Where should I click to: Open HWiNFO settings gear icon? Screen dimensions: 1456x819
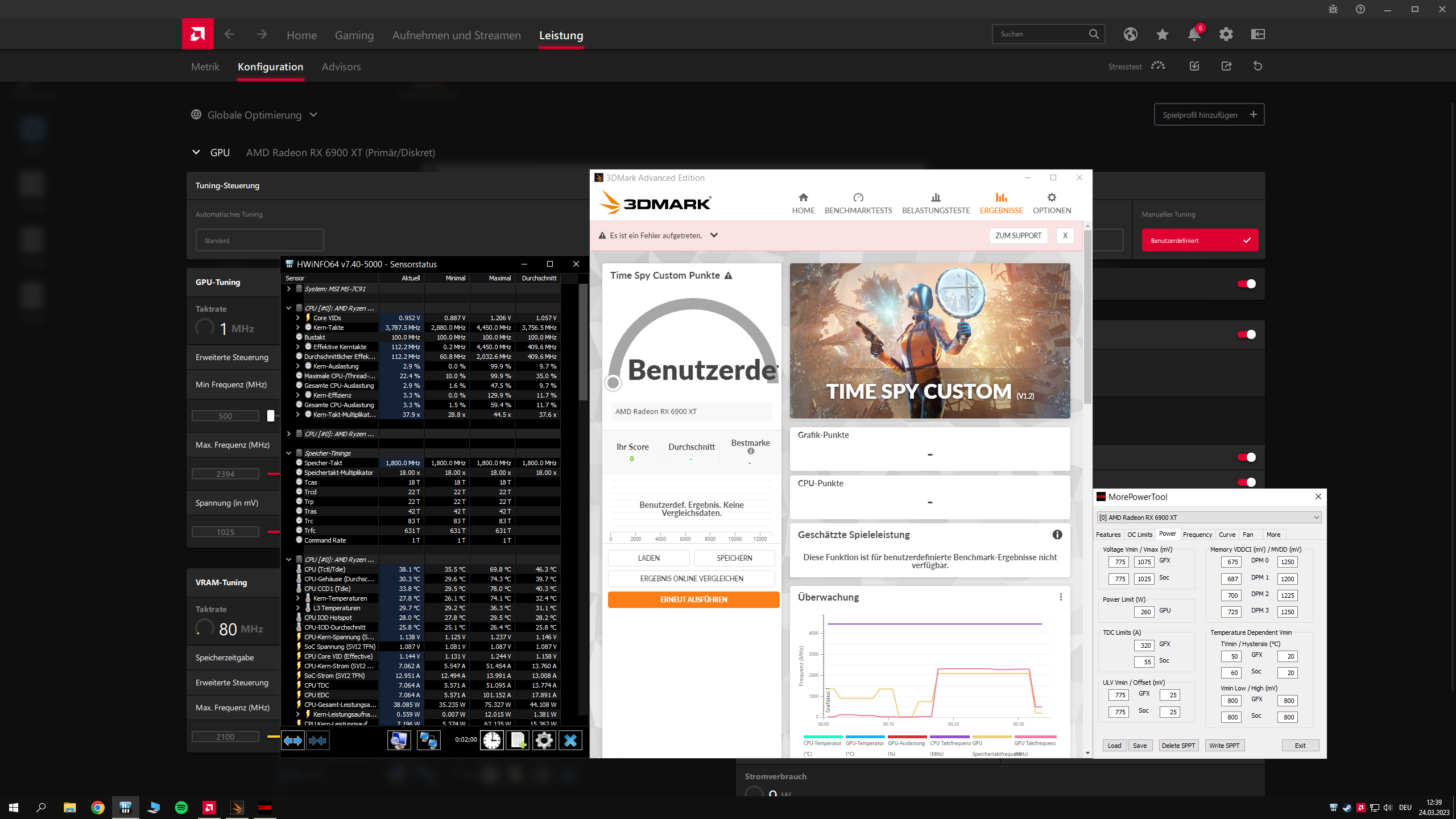pos(544,740)
